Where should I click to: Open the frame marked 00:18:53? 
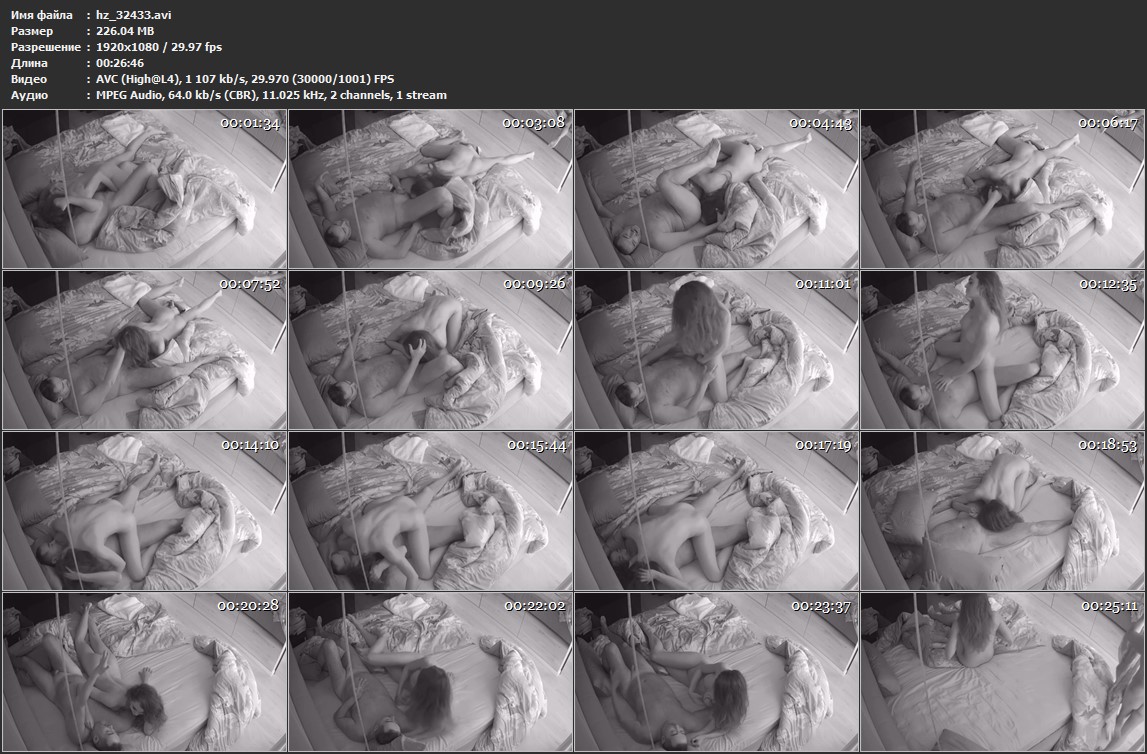click(1002, 510)
